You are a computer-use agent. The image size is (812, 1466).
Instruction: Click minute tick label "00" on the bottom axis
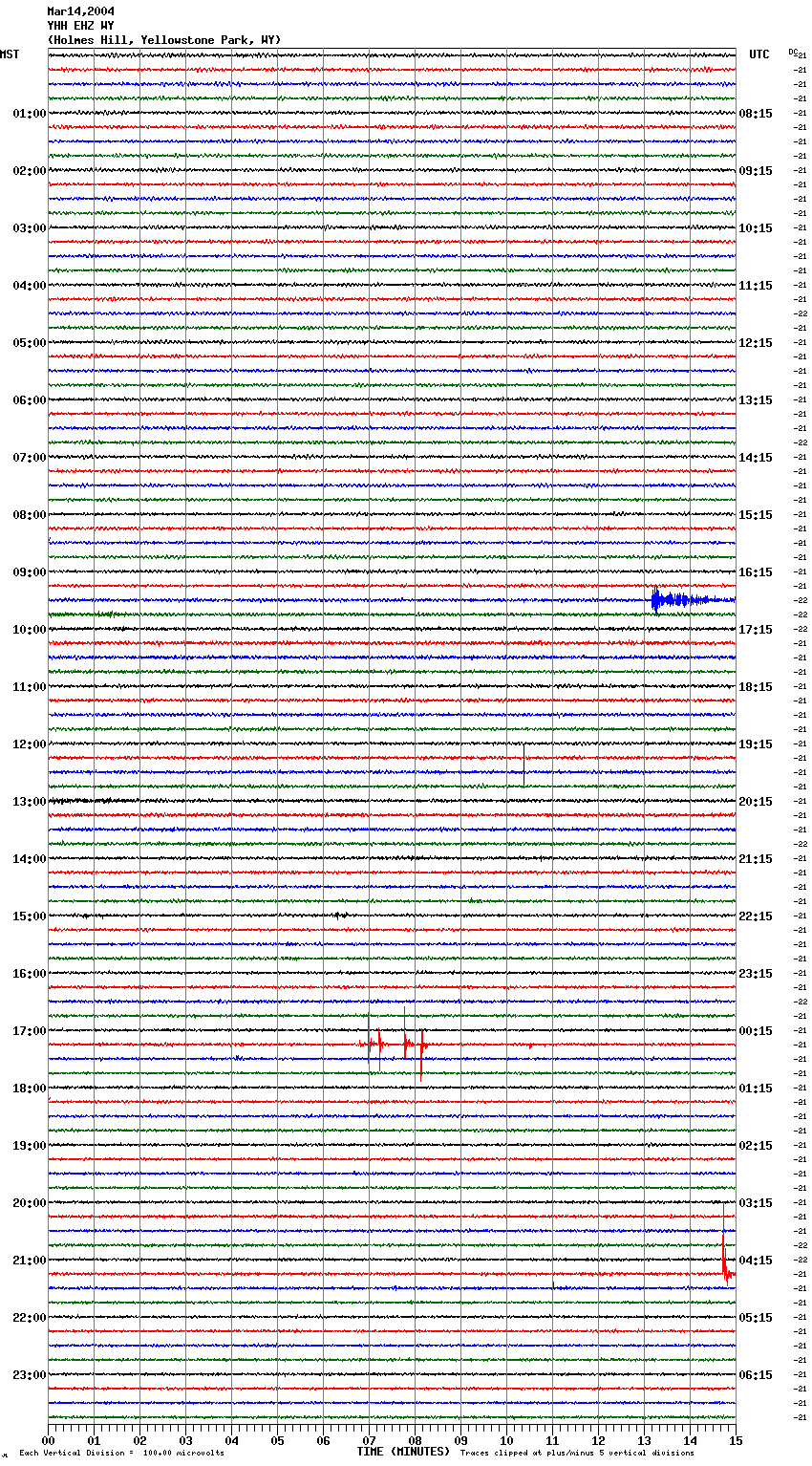pyautogui.click(x=49, y=1440)
